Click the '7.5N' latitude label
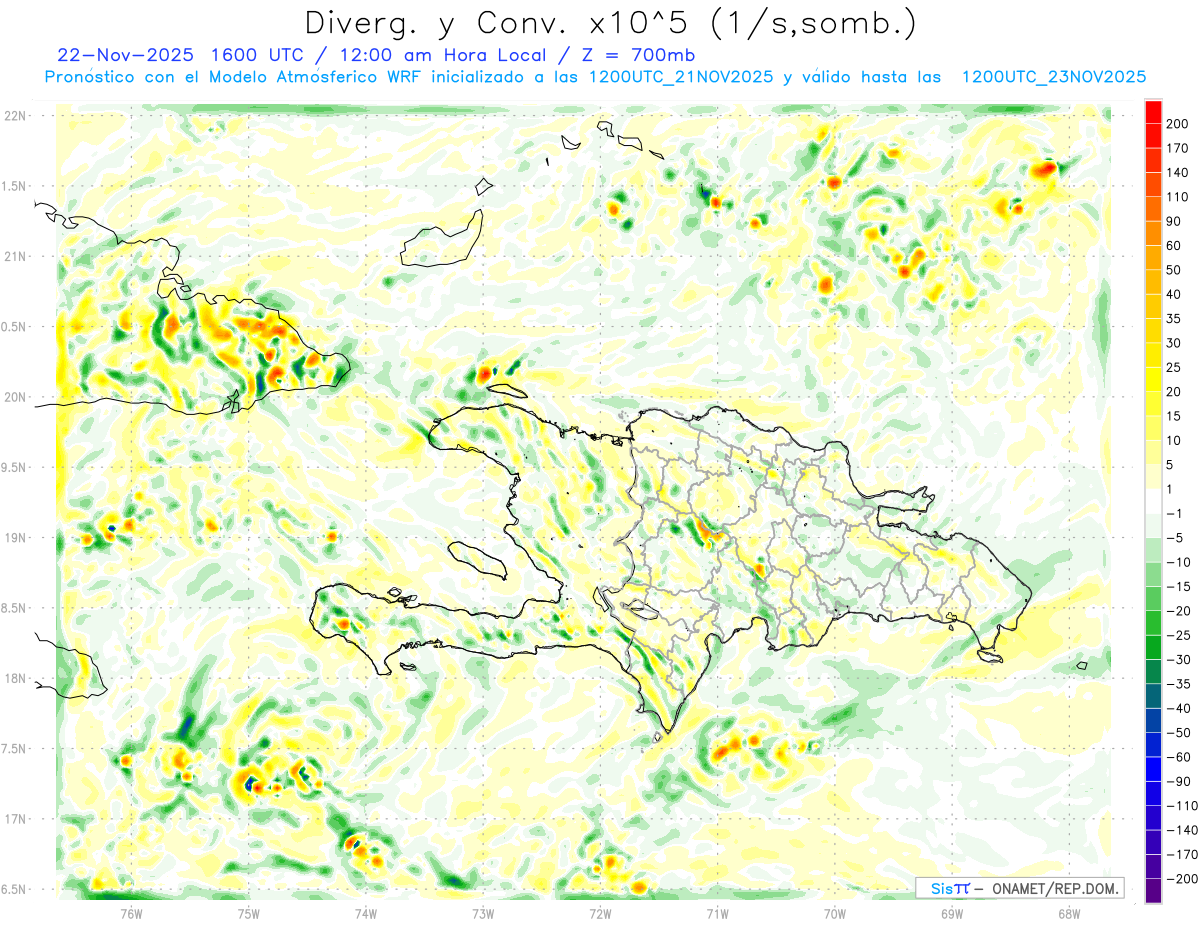Image resolution: width=1200 pixels, height=927 pixels. click(15, 749)
